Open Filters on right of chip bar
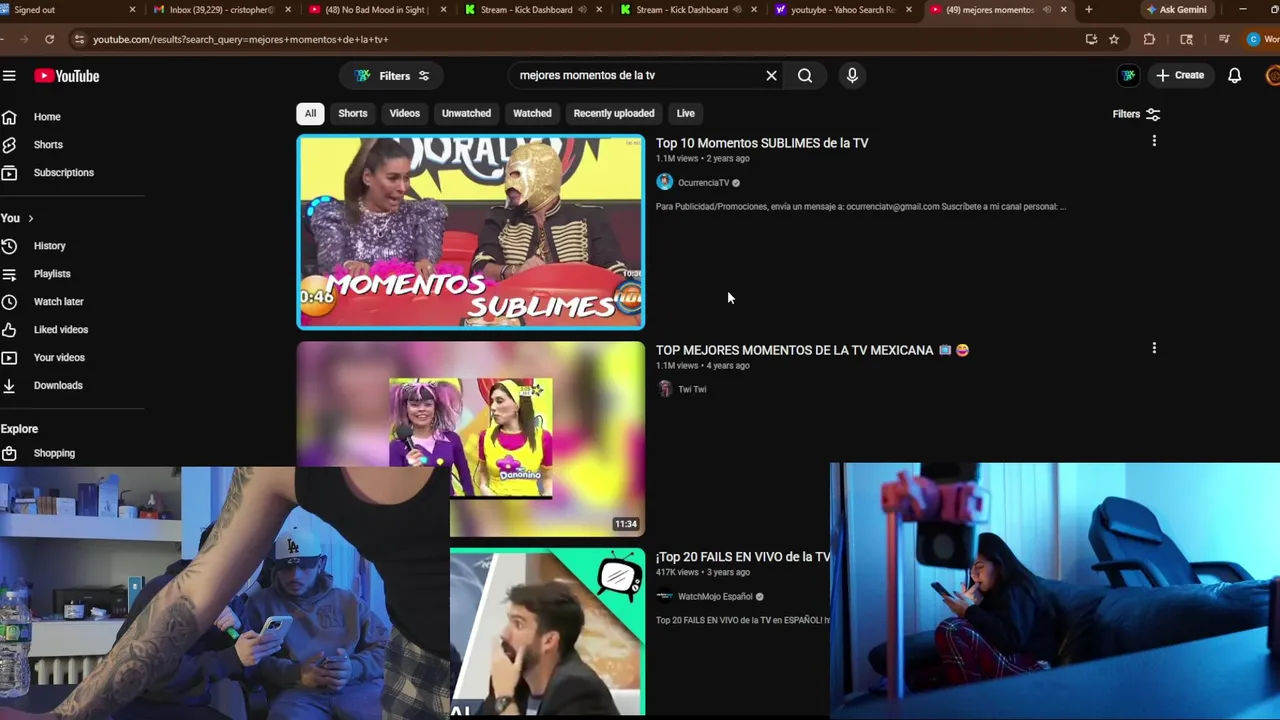The image size is (1280, 720). (x=1136, y=114)
